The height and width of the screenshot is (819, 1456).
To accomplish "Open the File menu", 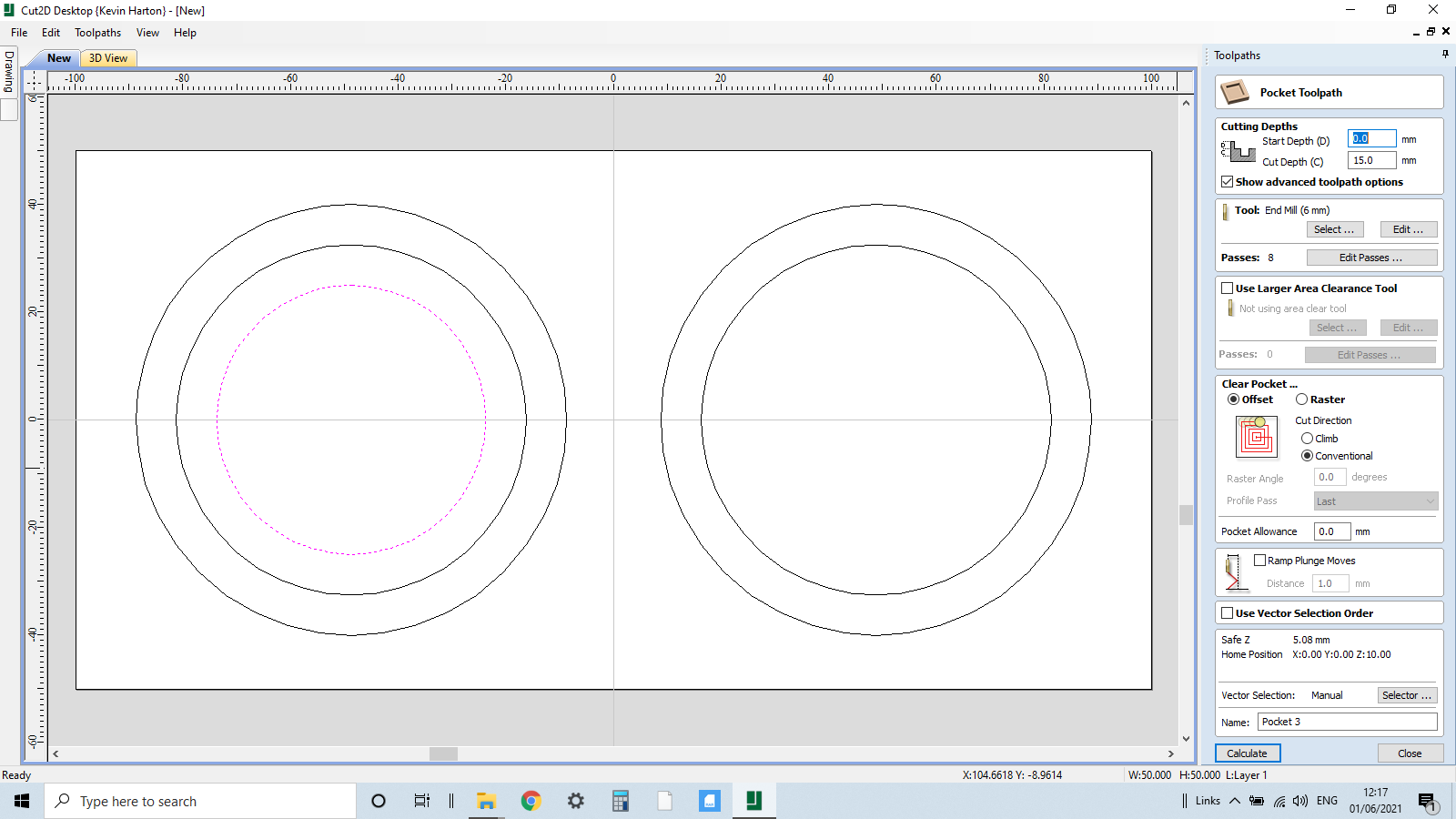I will click(19, 33).
